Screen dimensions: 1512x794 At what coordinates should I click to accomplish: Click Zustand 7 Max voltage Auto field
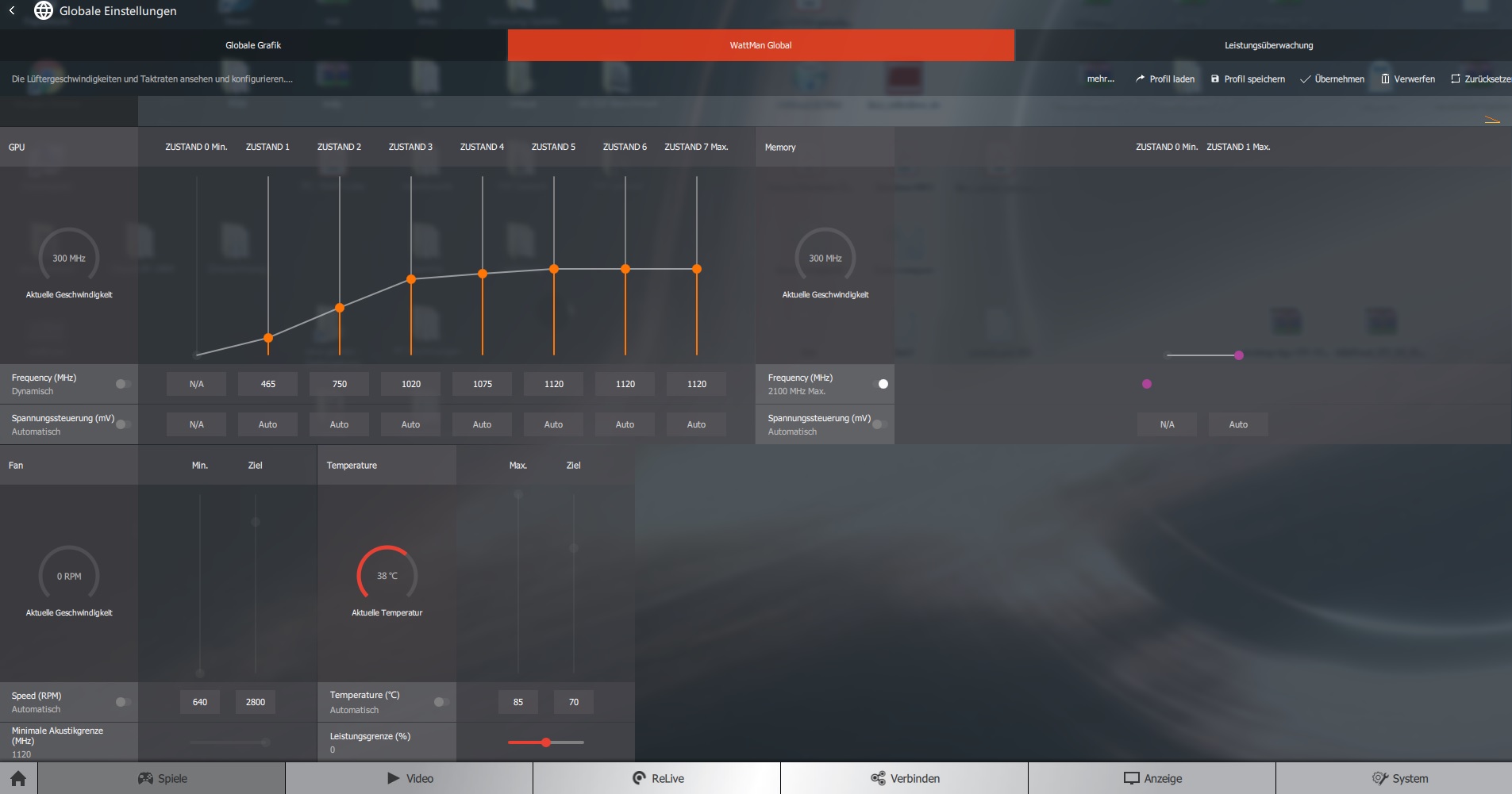tap(697, 424)
